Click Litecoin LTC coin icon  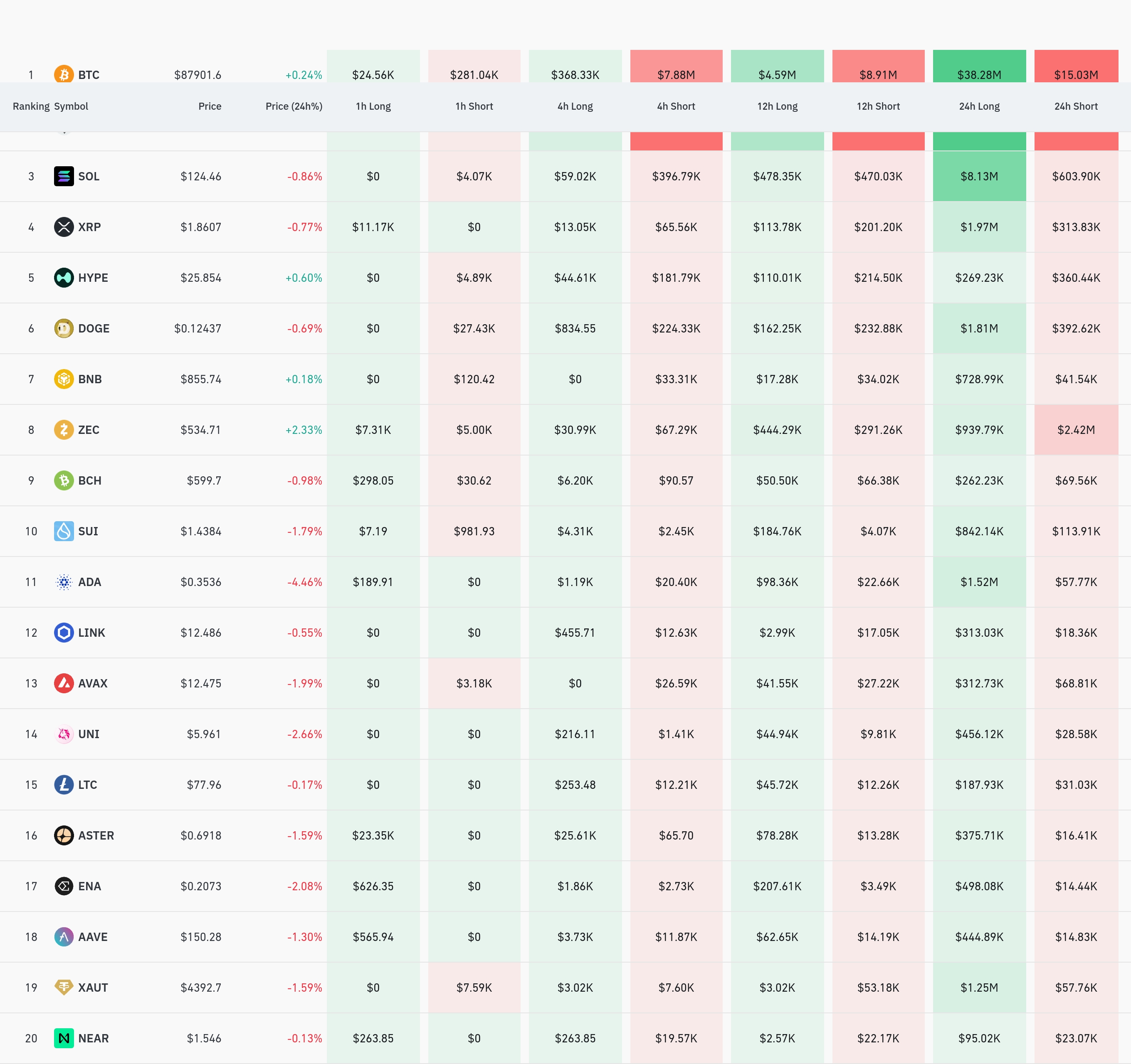pyautogui.click(x=64, y=785)
